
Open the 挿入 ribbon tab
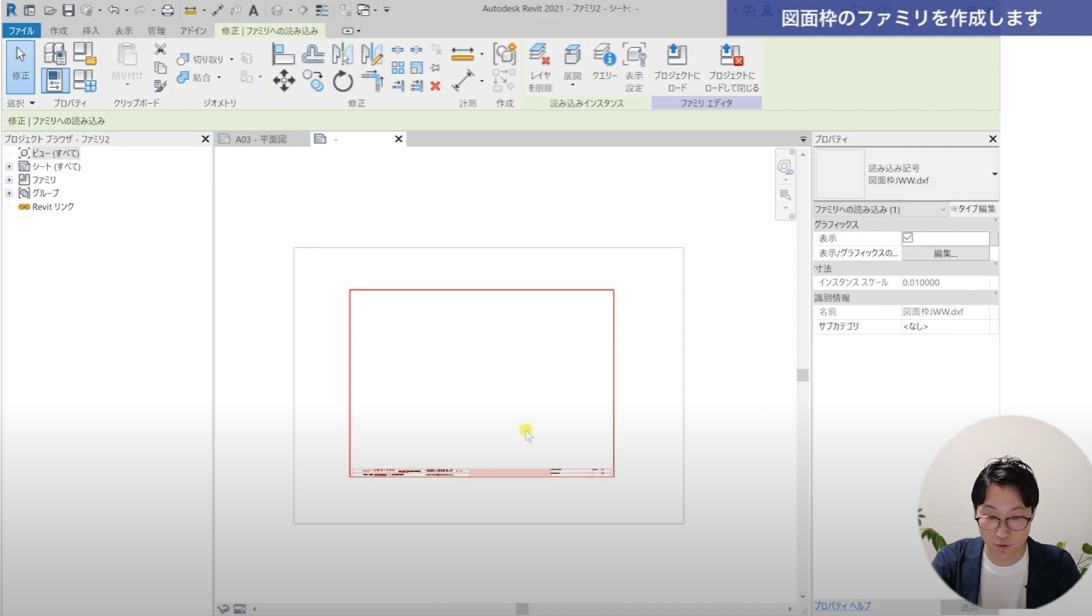pos(91,31)
